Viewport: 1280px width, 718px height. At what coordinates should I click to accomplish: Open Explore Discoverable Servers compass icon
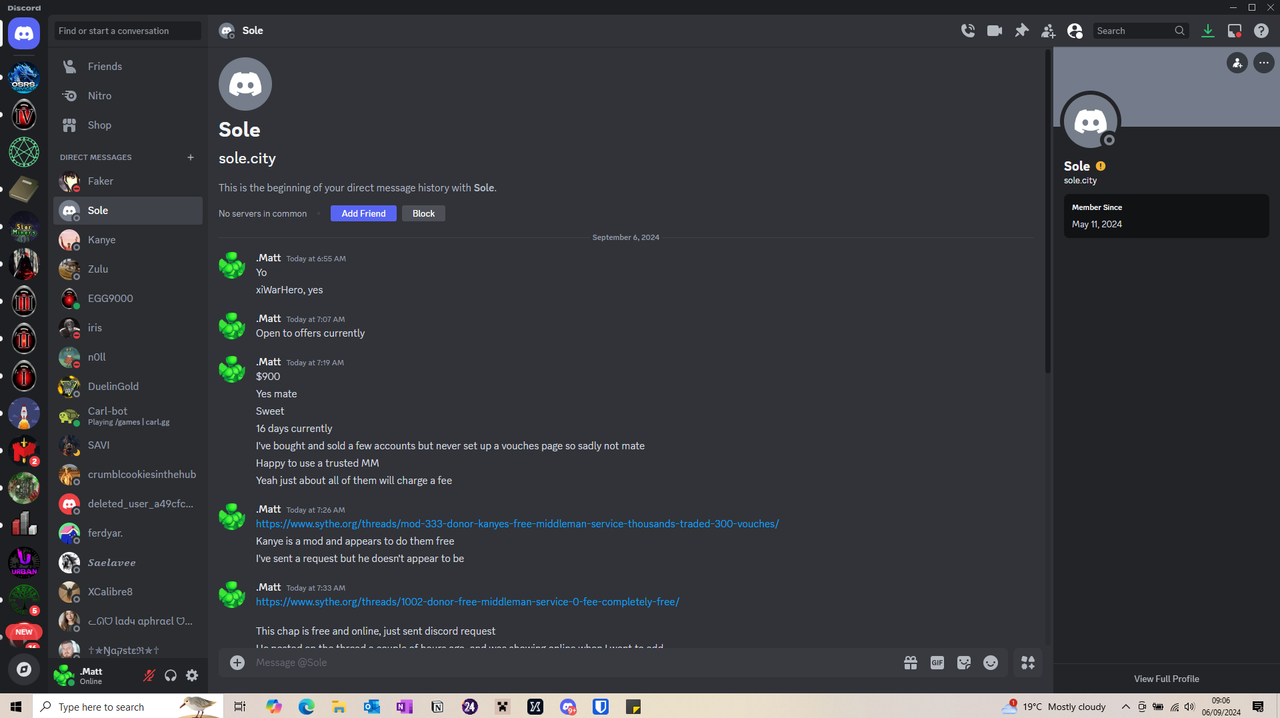[x=24, y=669]
